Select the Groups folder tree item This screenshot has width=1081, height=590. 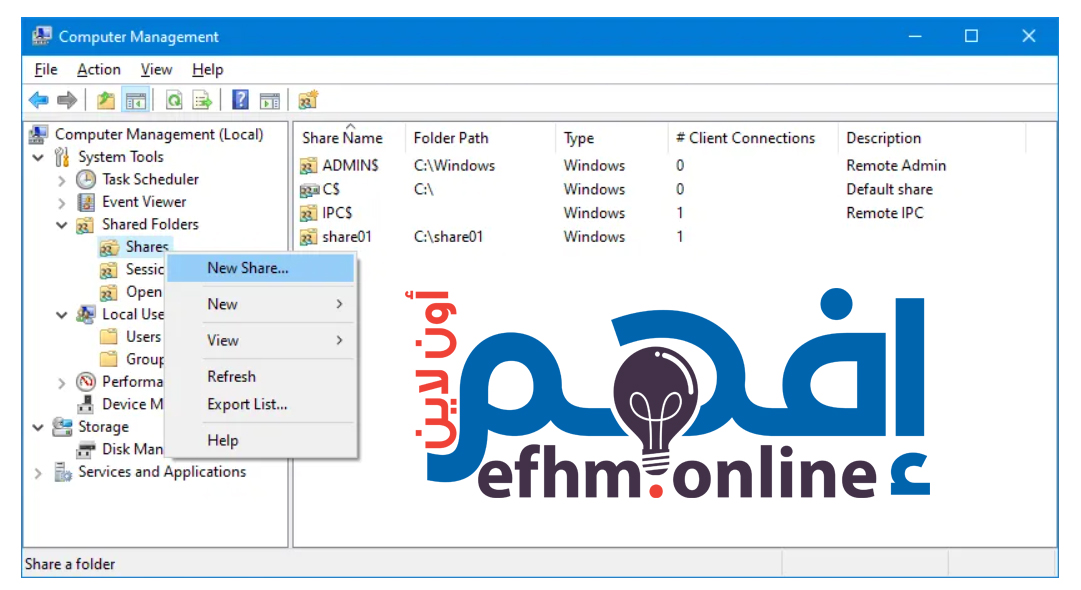(x=145, y=360)
